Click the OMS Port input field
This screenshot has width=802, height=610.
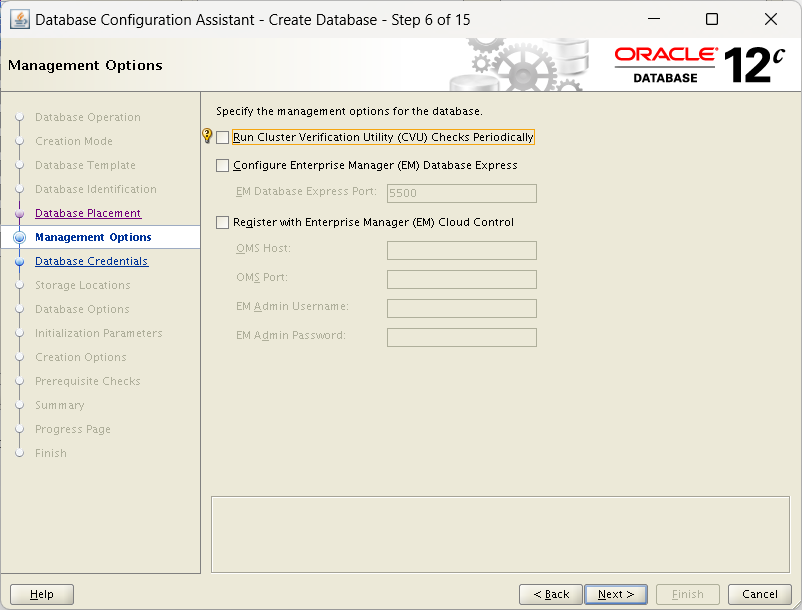point(461,280)
